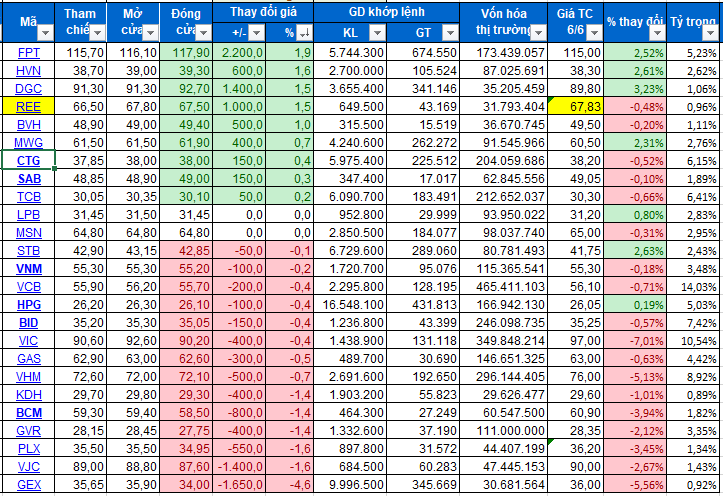The image size is (723, 496).
Task: Open the KL column filter dropdown
Action: click(x=377, y=33)
